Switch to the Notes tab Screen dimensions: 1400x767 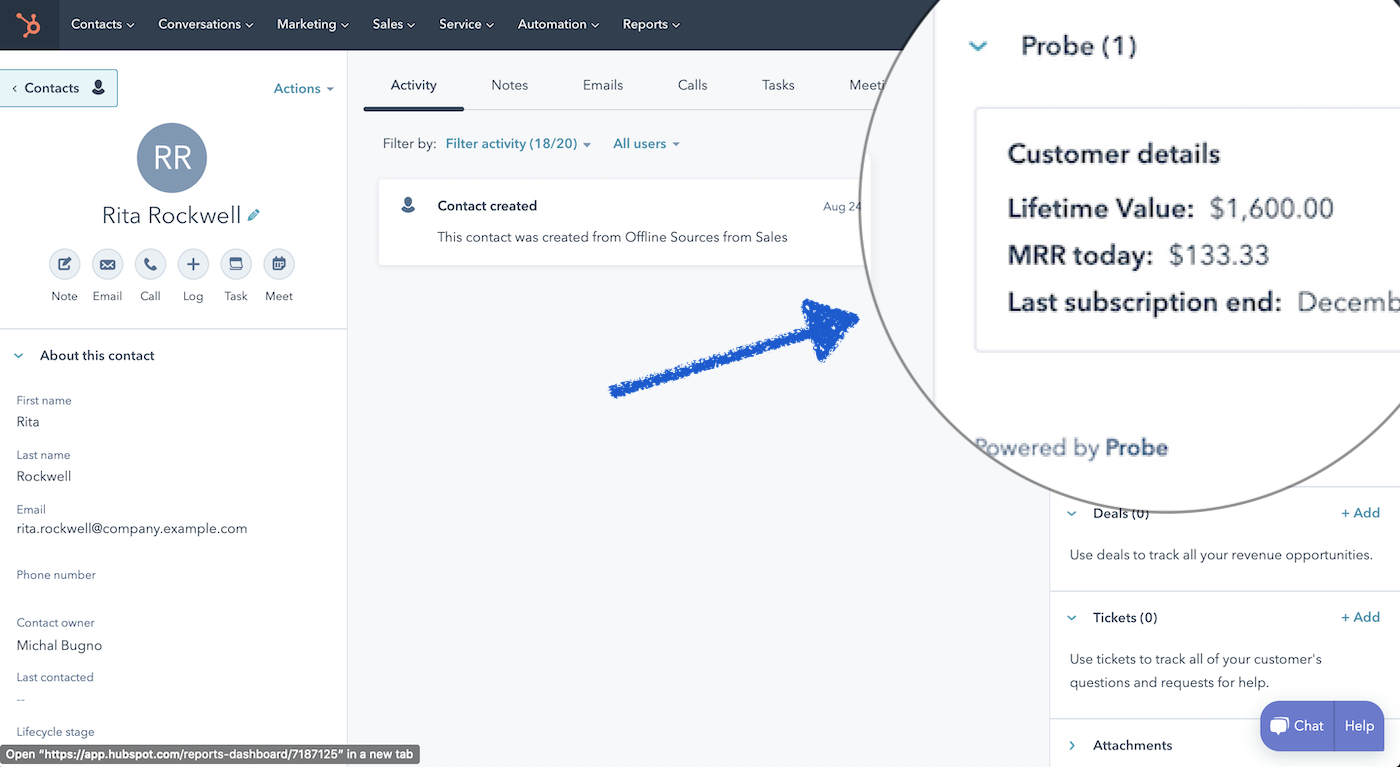510,85
